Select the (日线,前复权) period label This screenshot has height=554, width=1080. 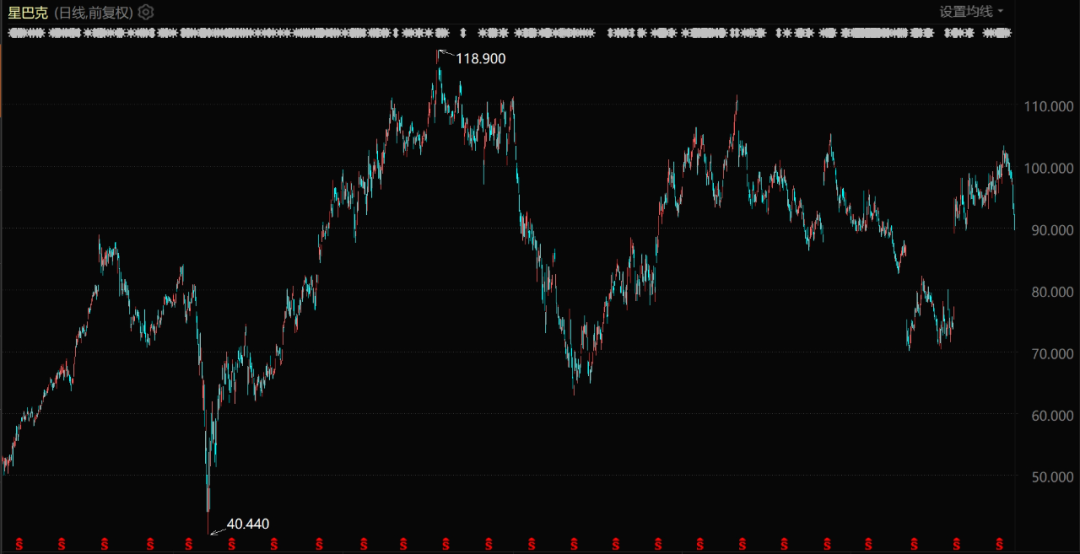[x=92, y=12]
